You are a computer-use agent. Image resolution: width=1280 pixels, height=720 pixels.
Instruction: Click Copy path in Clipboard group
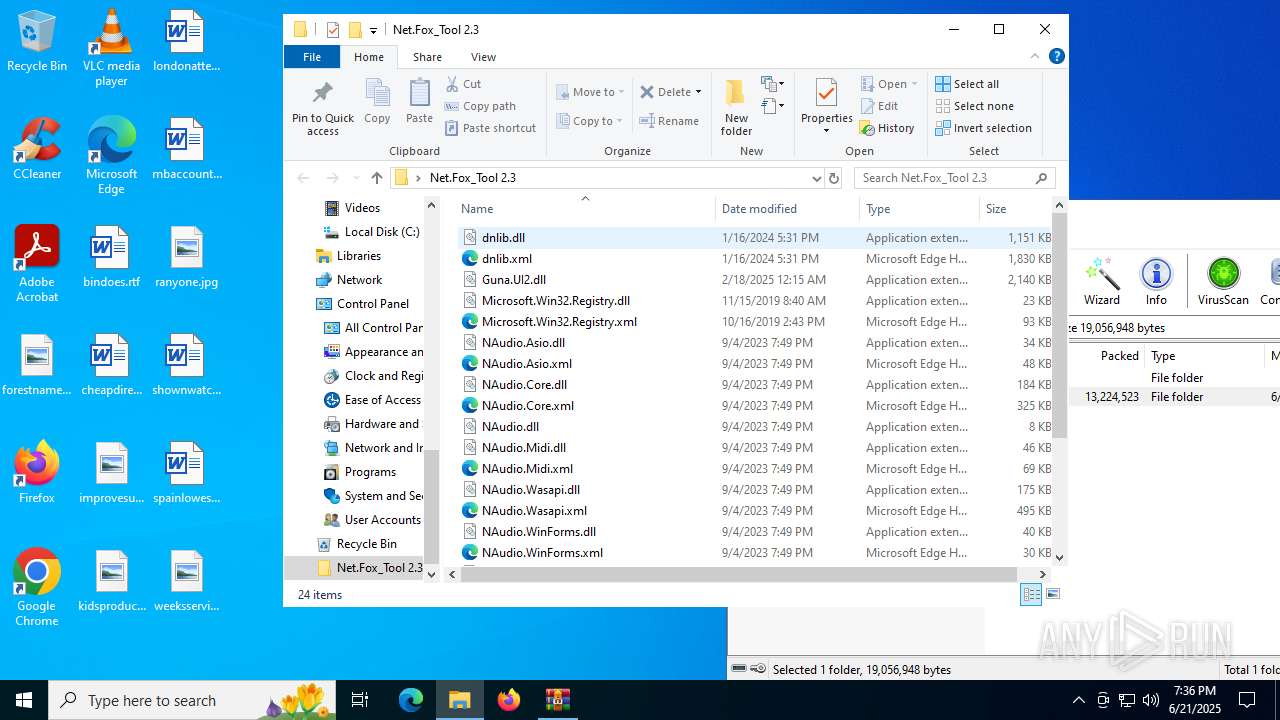(x=480, y=106)
